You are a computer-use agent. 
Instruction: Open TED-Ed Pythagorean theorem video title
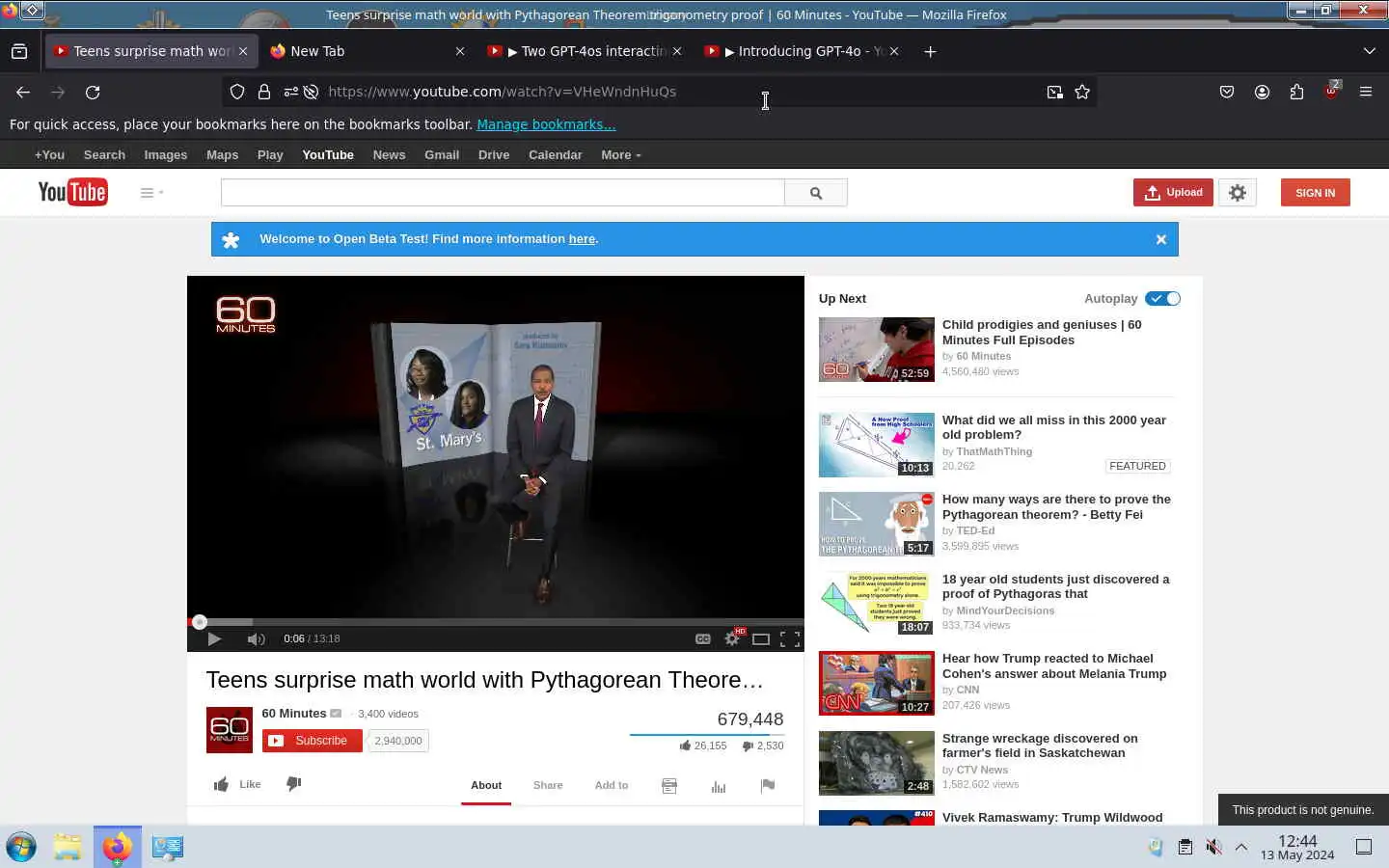point(1056,506)
